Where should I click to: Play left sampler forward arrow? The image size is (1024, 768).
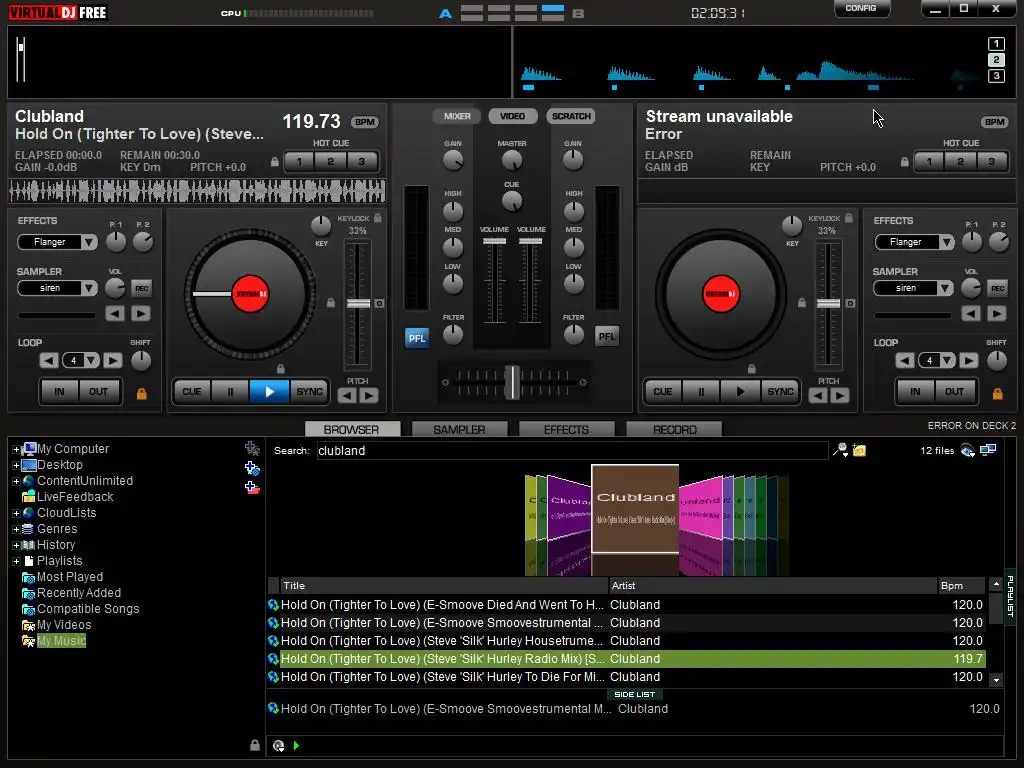click(x=140, y=314)
